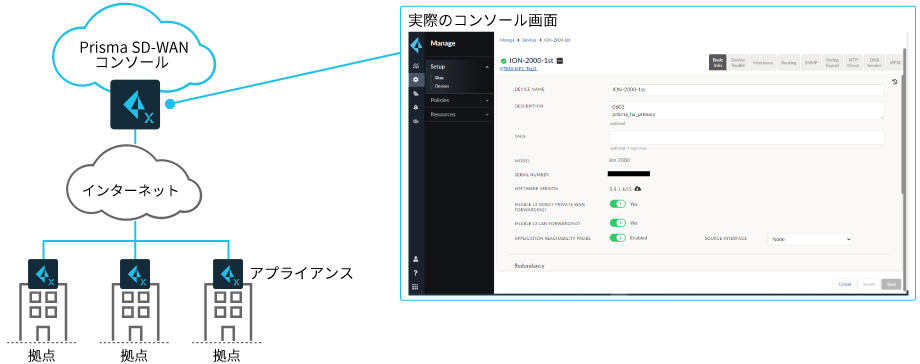Image resolution: width=920 pixels, height=364 pixels.
Task: Open the alerts bell icon in the sidebar
Action: [416, 107]
